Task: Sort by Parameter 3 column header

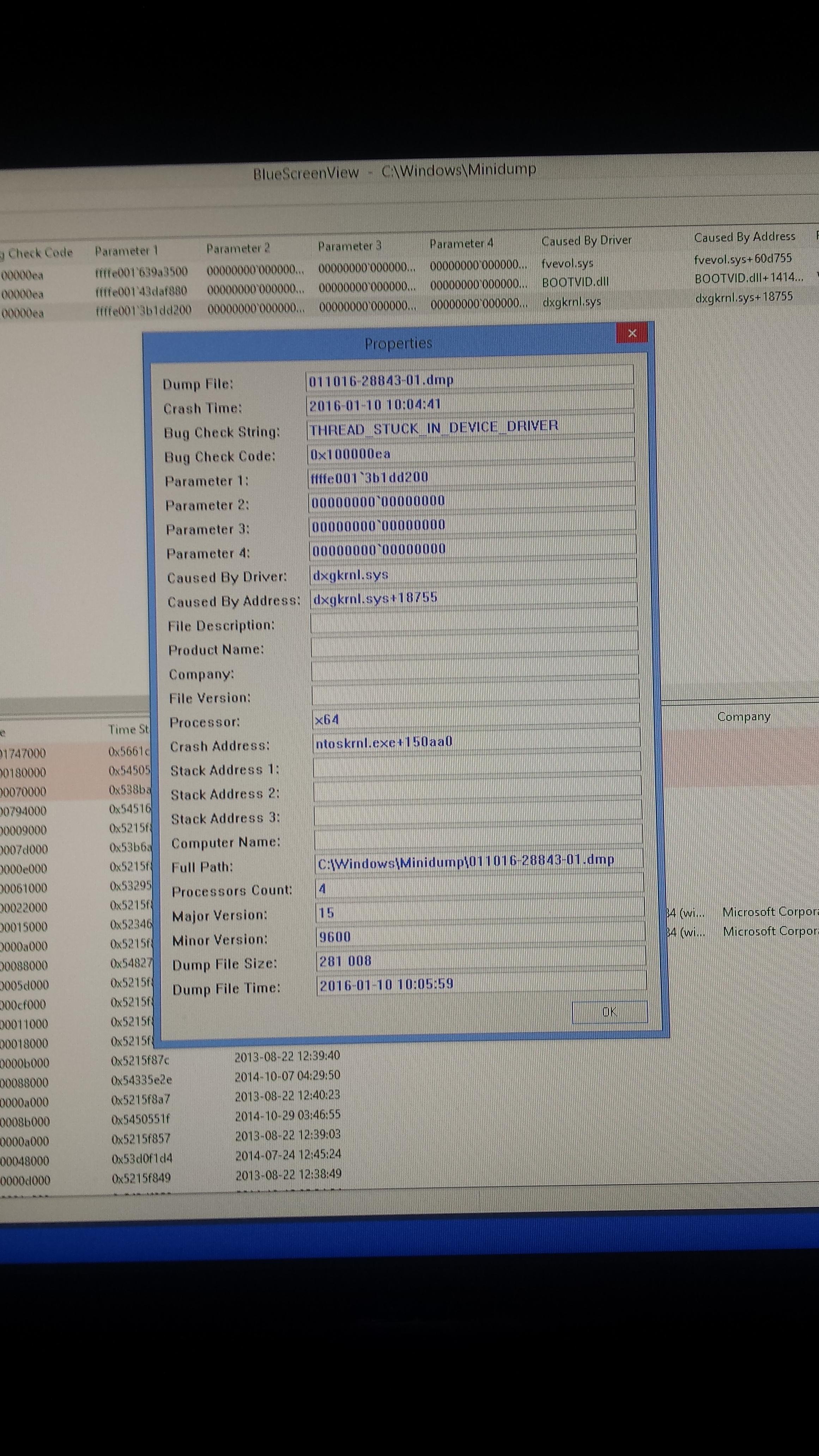Action: pyautogui.click(x=349, y=246)
